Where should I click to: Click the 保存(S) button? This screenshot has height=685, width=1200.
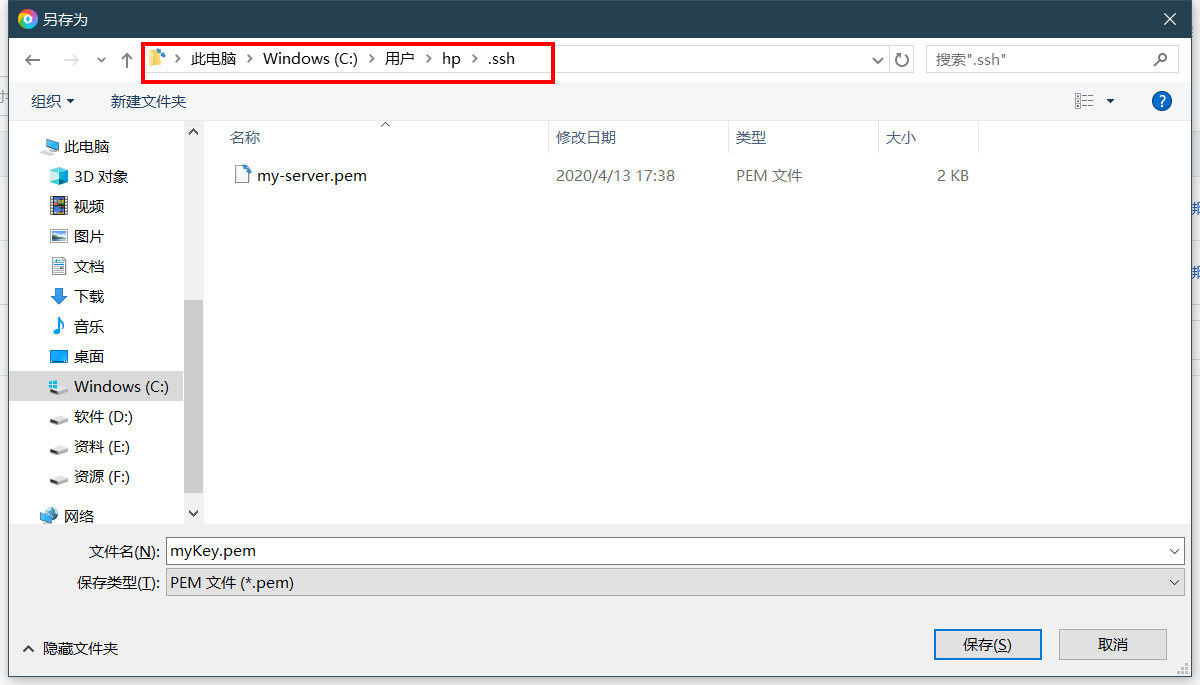(988, 645)
